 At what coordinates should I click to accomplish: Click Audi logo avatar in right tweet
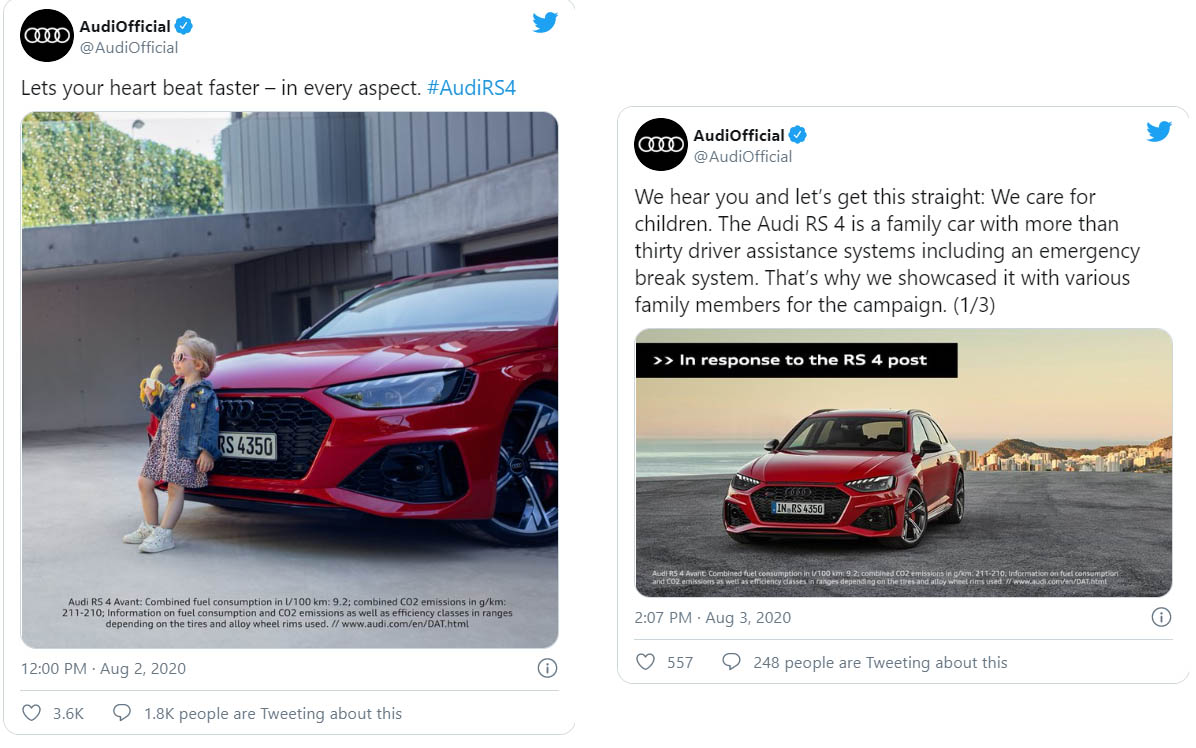pos(661,145)
